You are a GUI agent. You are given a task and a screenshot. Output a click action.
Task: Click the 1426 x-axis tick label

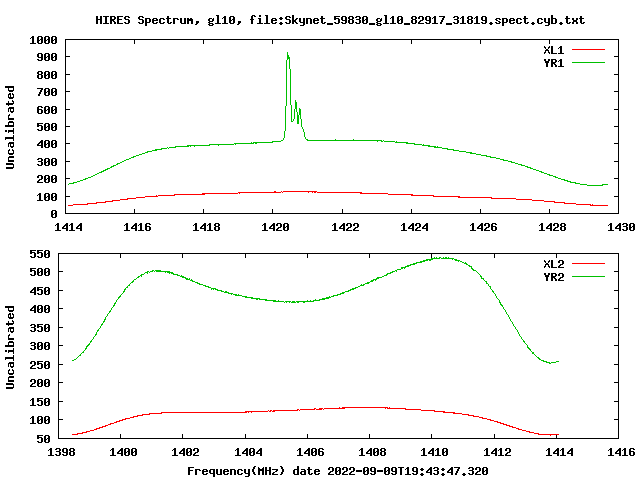[x=483, y=227]
